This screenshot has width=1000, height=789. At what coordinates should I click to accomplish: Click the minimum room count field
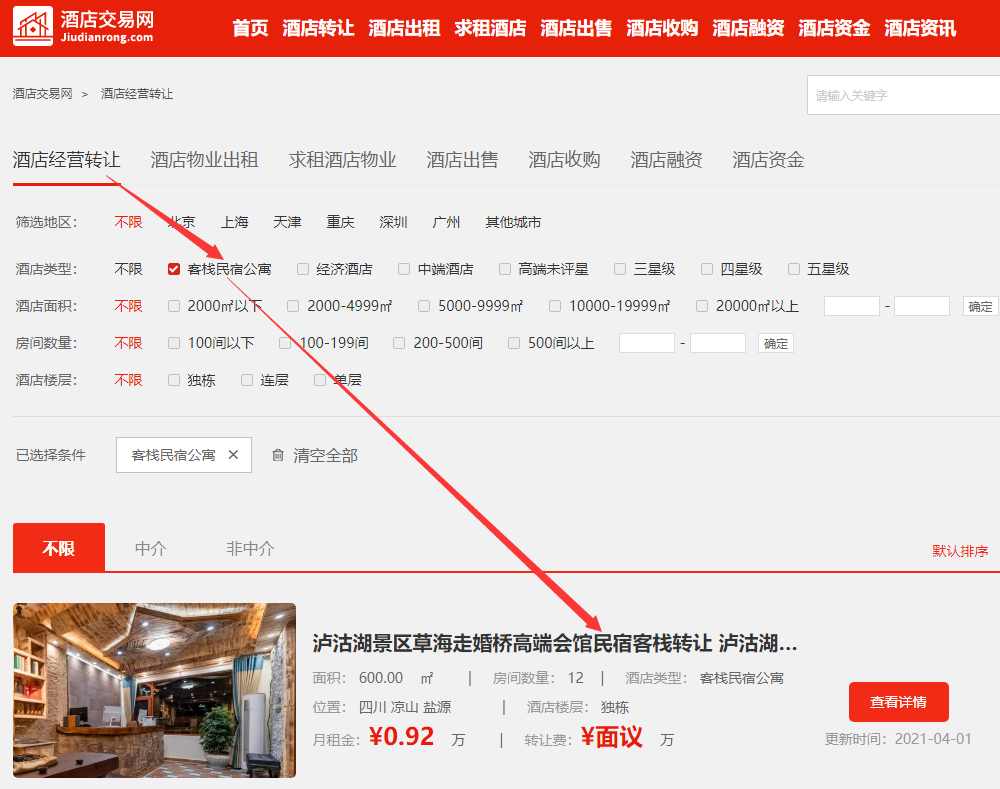(647, 343)
